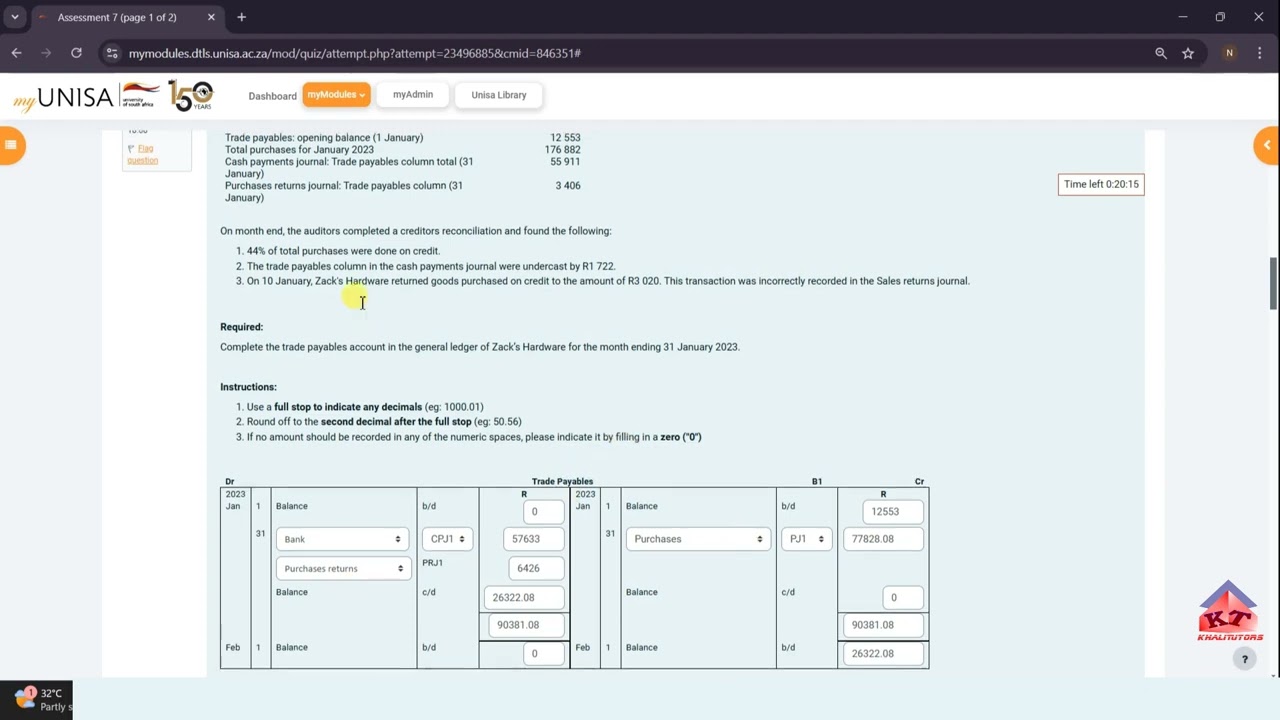
Task: Click the value 55 911 in the data list
Action: click(565, 162)
